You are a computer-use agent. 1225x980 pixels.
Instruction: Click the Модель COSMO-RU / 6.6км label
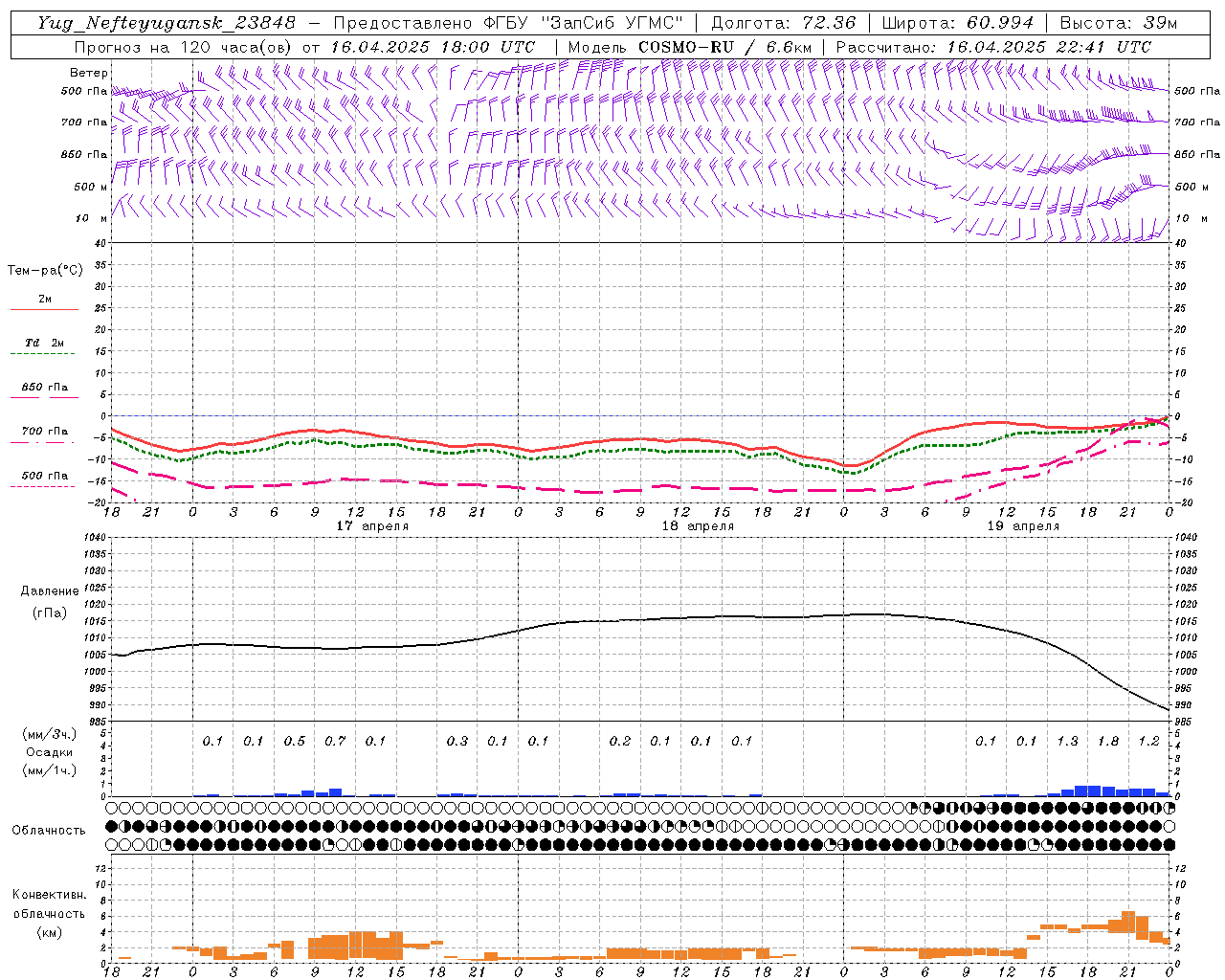pos(690,47)
